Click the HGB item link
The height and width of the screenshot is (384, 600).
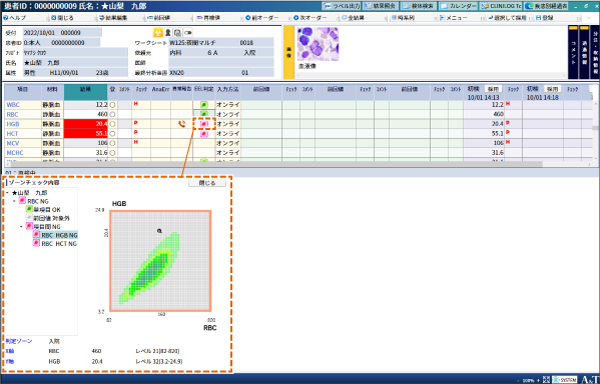[x=13, y=124]
